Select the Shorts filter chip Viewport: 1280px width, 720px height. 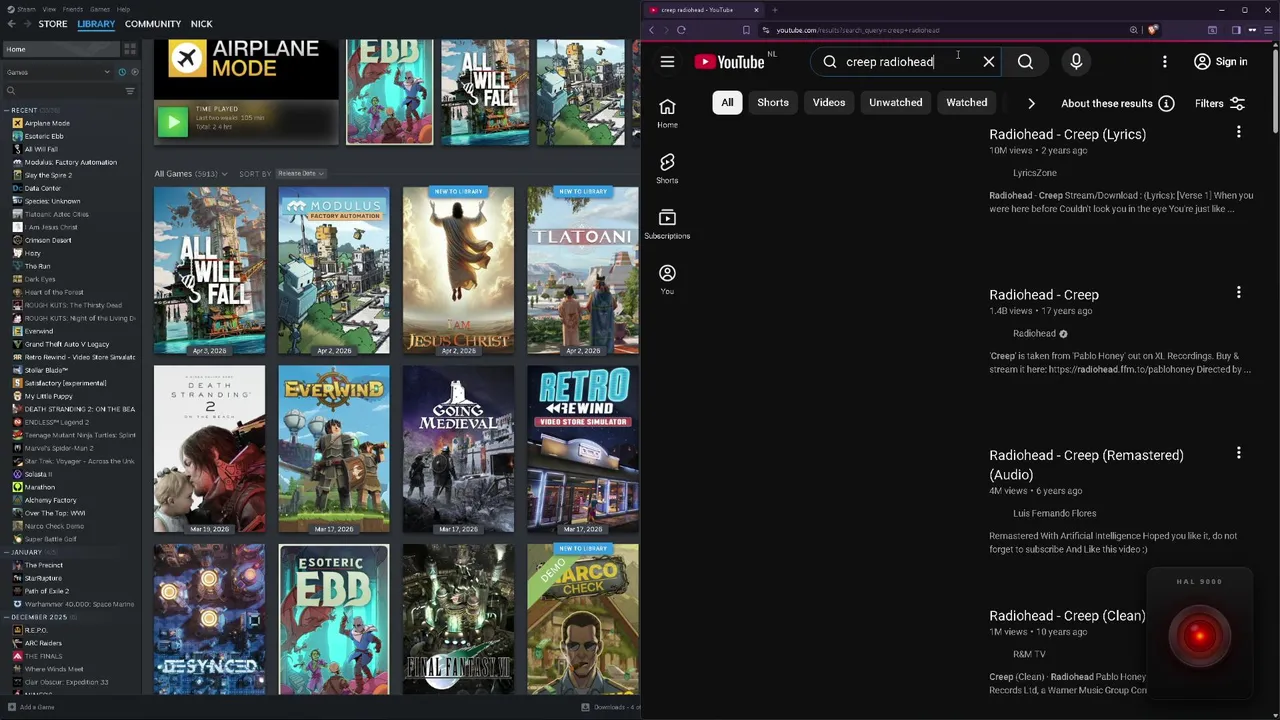pyautogui.click(x=773, y=102)
